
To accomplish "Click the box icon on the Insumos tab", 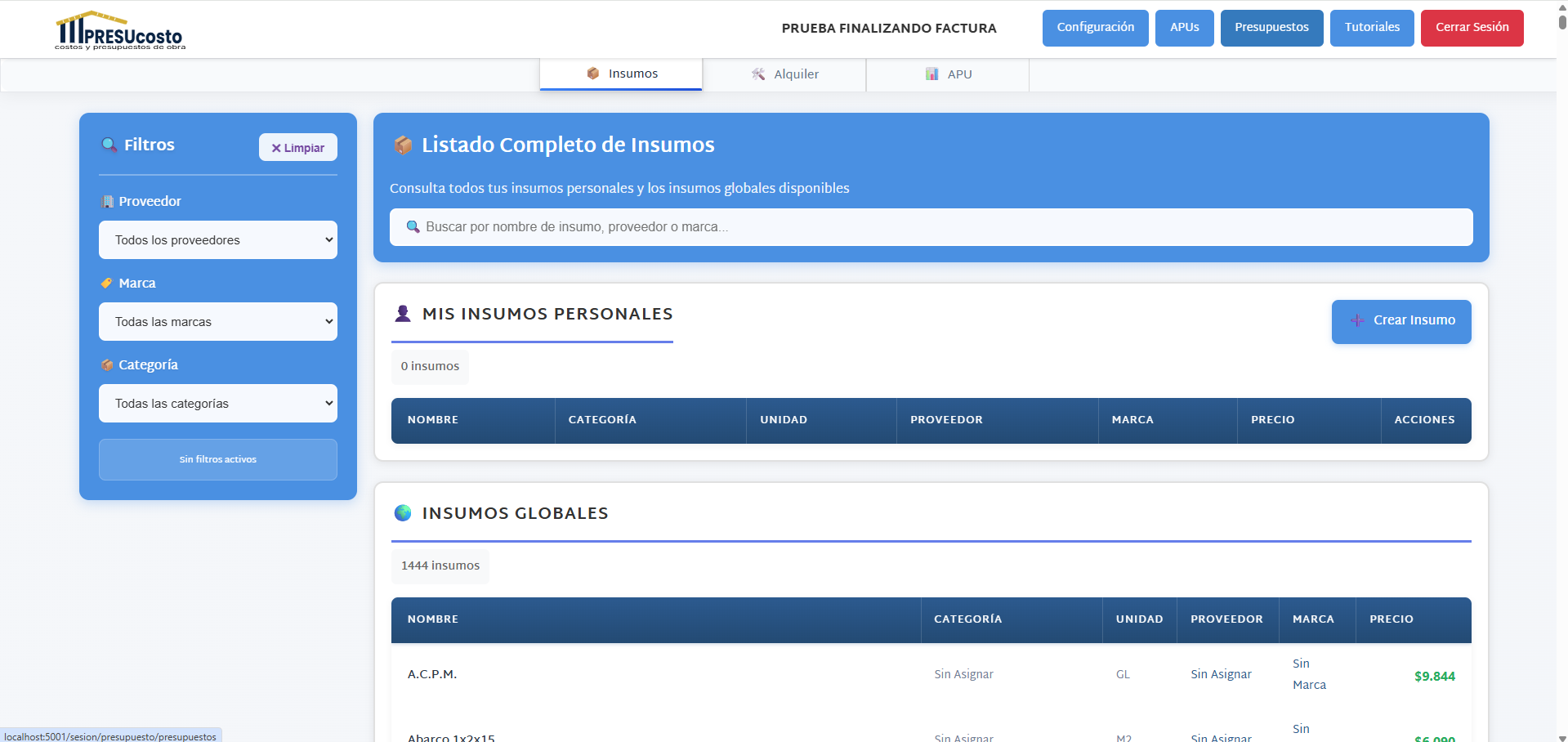I will pyautogui.click(x=592, y=73).
